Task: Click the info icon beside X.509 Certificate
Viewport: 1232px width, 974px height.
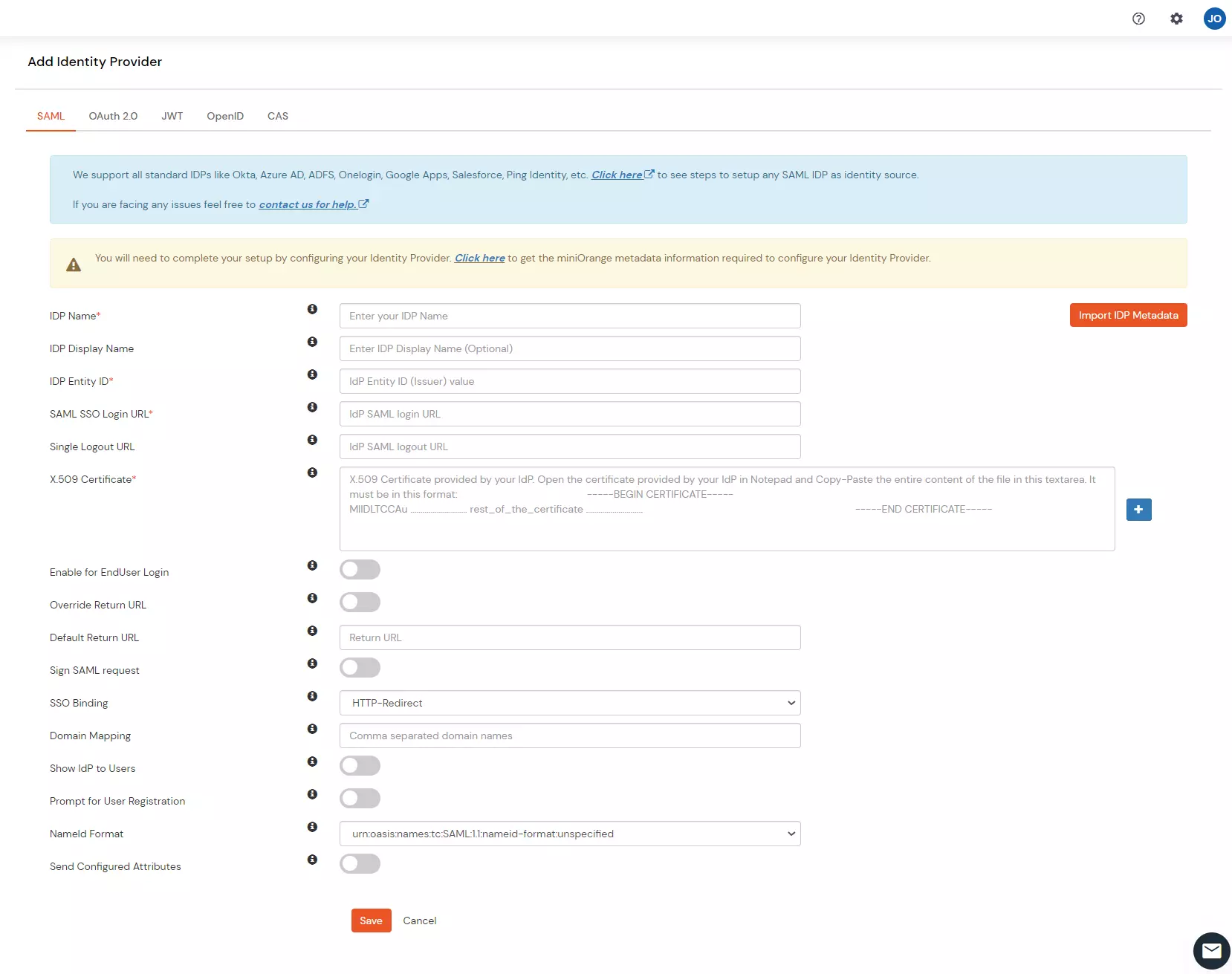Action: point(312,473)
